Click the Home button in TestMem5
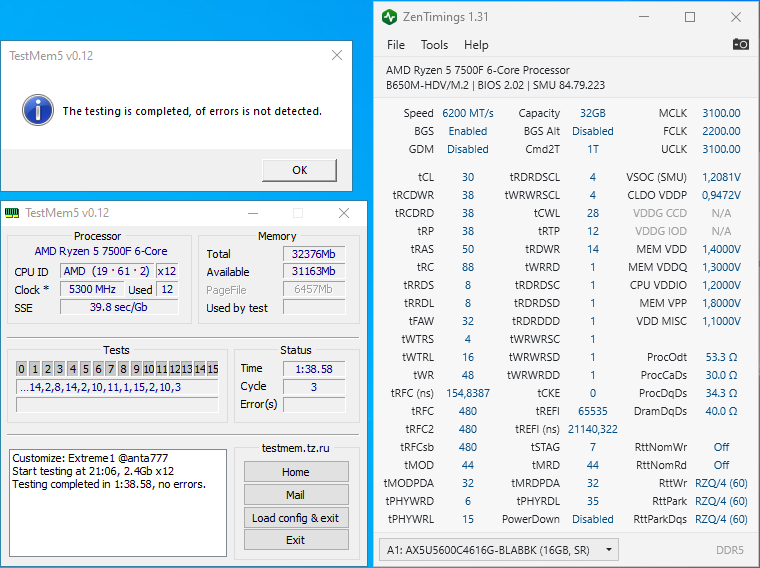The image size is (760, 568). pos(296,472)
